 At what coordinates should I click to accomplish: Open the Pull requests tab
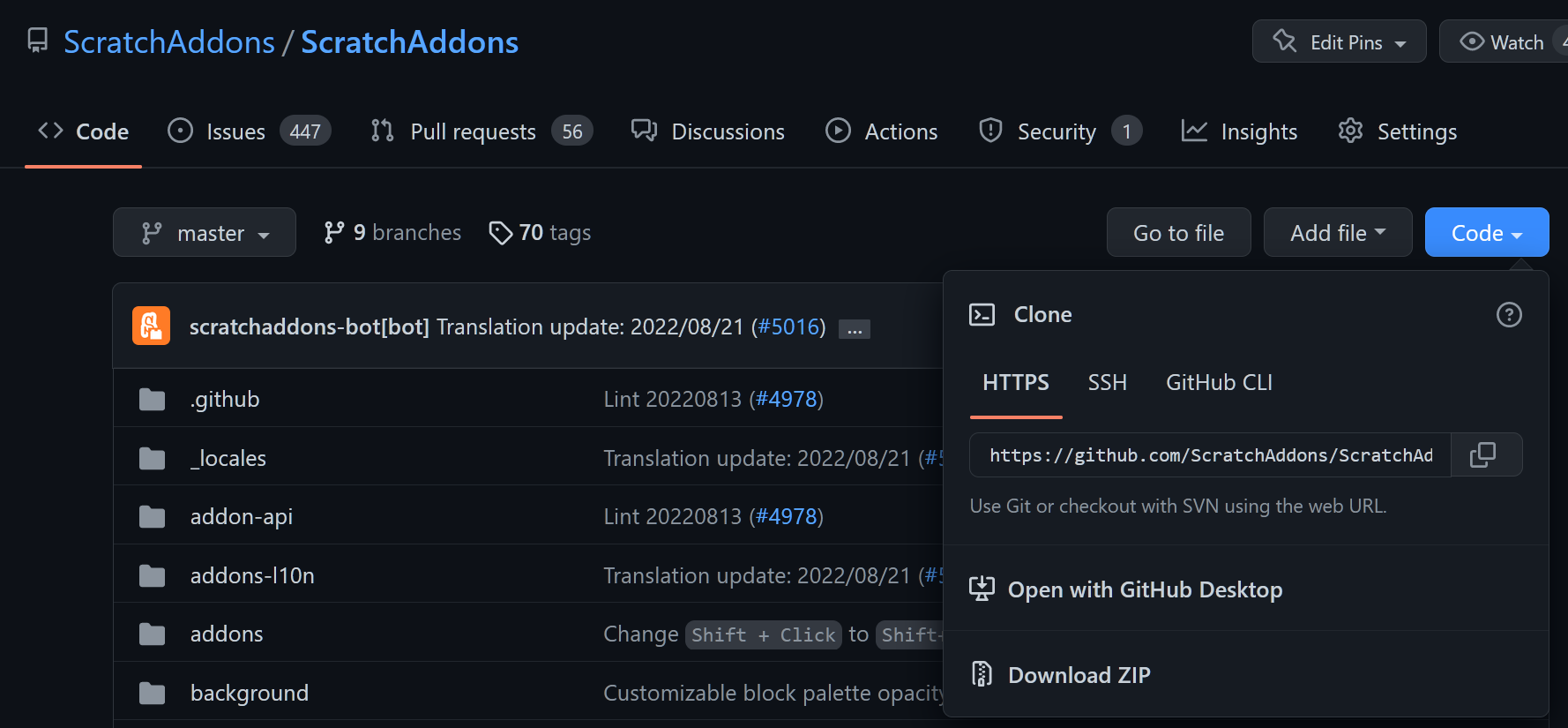coord(473,131)
